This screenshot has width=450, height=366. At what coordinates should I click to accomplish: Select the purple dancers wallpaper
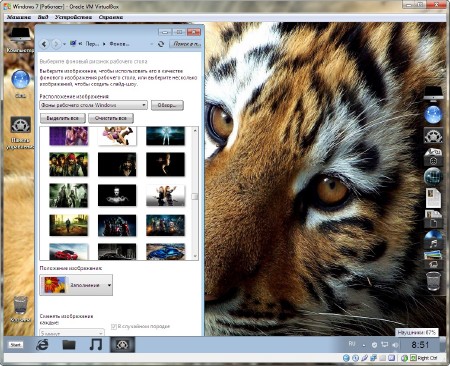coord(69,136)
